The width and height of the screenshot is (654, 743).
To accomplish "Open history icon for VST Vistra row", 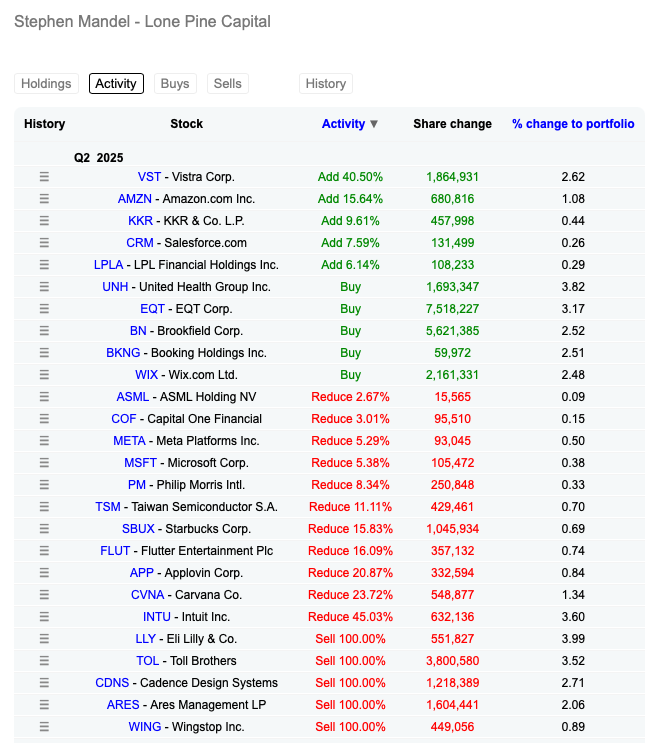I will click(x=44, y=177).
